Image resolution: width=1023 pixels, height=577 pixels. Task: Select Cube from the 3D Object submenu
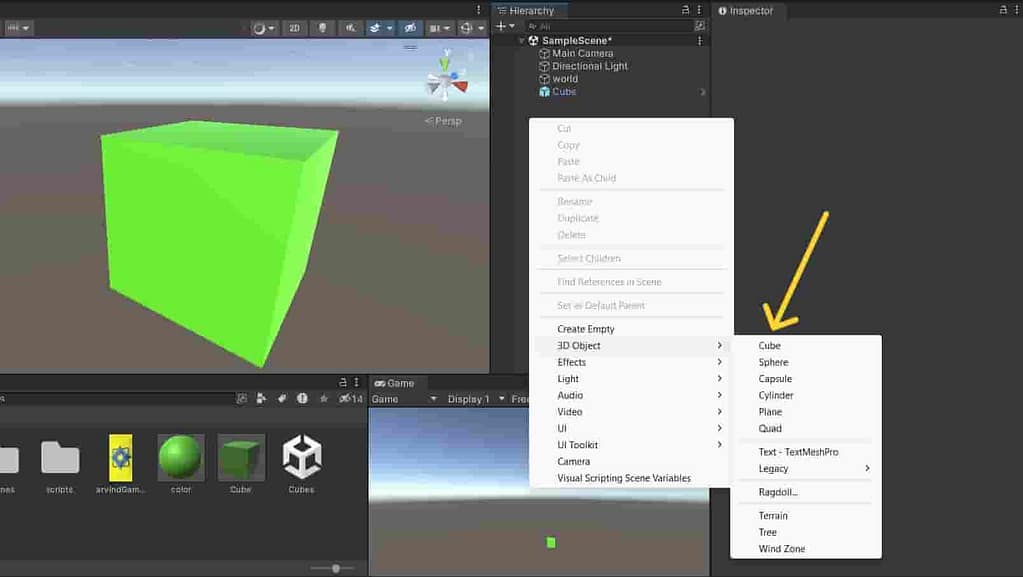(771, 345)
